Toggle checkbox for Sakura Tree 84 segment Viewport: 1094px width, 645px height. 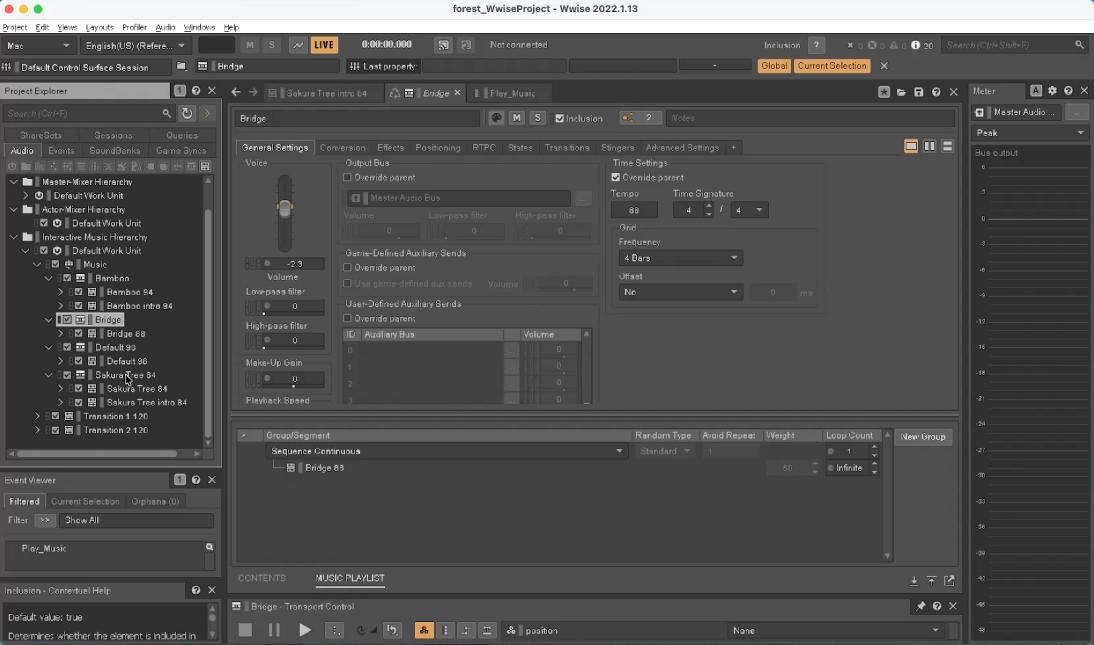pyautogui.click(x=79, y=389)
